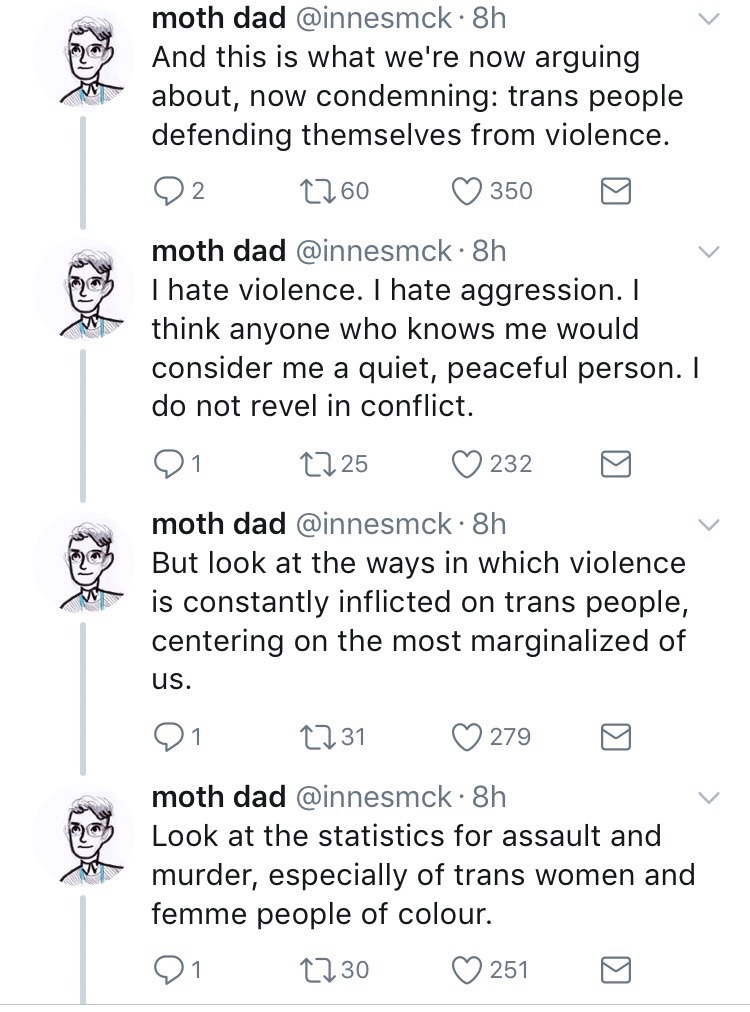This screenshot has height=1012, width=750.
Task: Send the first tweet via direct message
Action: click(x=615, y=190)
